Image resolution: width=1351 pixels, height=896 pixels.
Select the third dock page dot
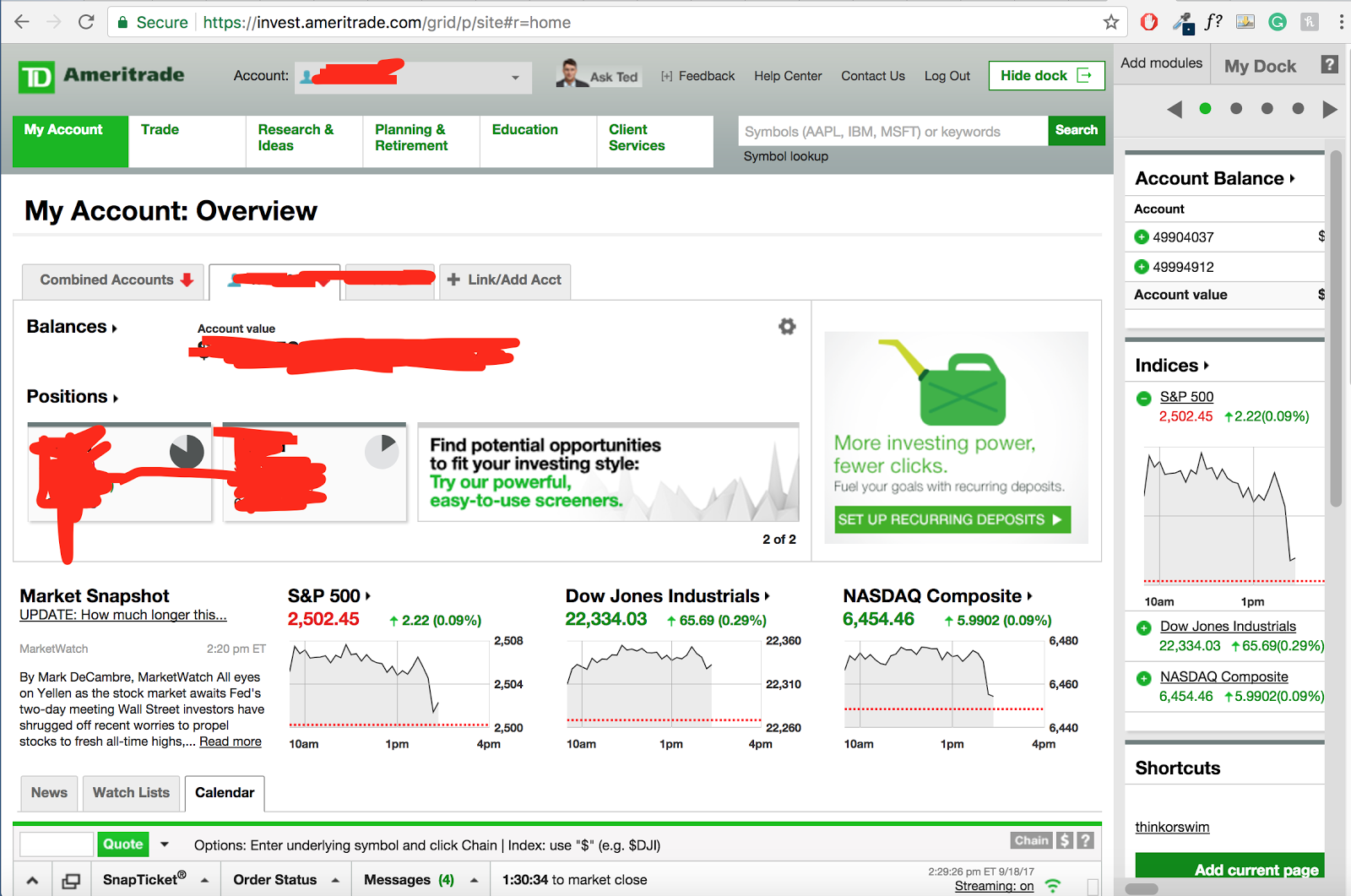[1267, 108]
